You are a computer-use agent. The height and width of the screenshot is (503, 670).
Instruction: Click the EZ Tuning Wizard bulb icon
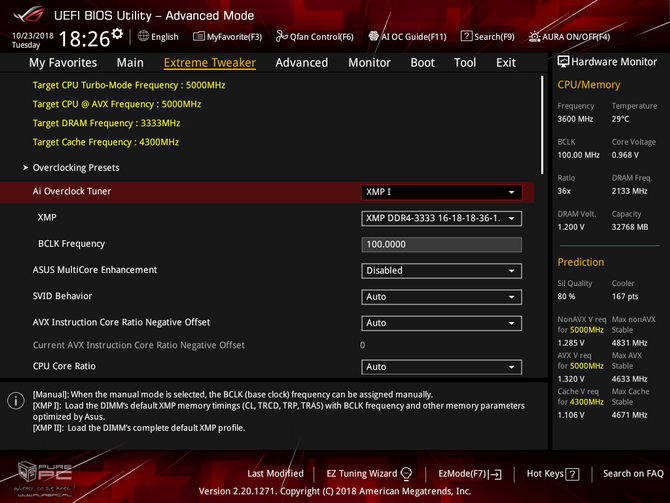click(406, 474)
